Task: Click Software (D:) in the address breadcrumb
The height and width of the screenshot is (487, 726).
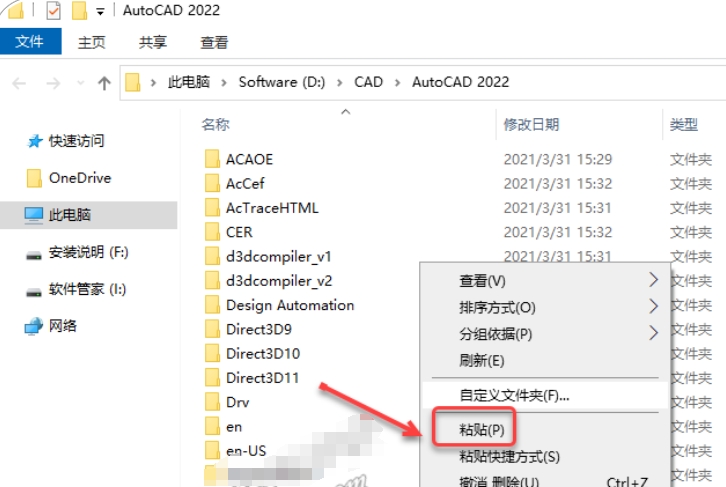Action: (x=282, y=82)
